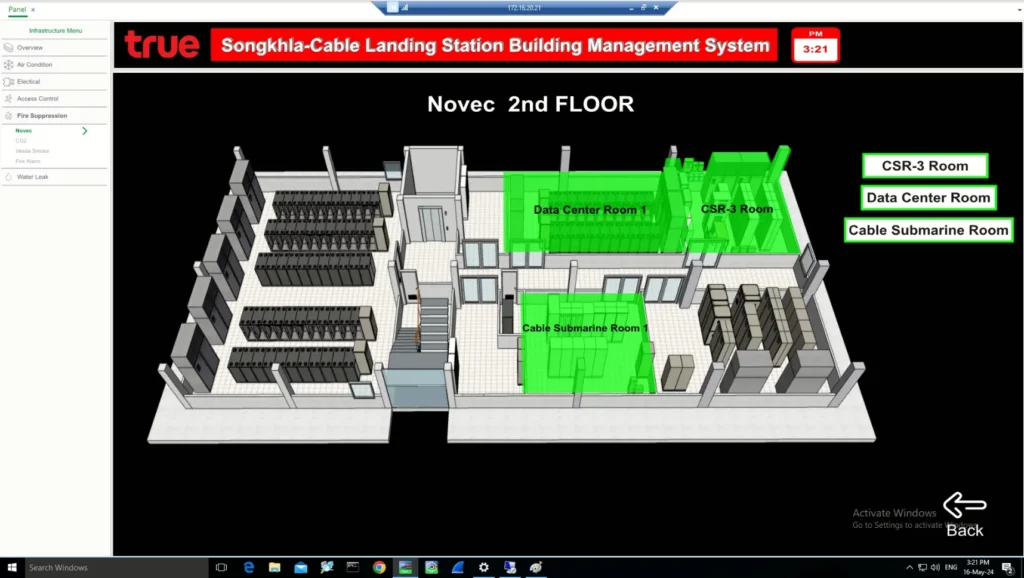Image resolution: width=1024 pixels, height=578 pixels.
Task: Click the Fire Suppression flame icon
Action: click(8, 116)
